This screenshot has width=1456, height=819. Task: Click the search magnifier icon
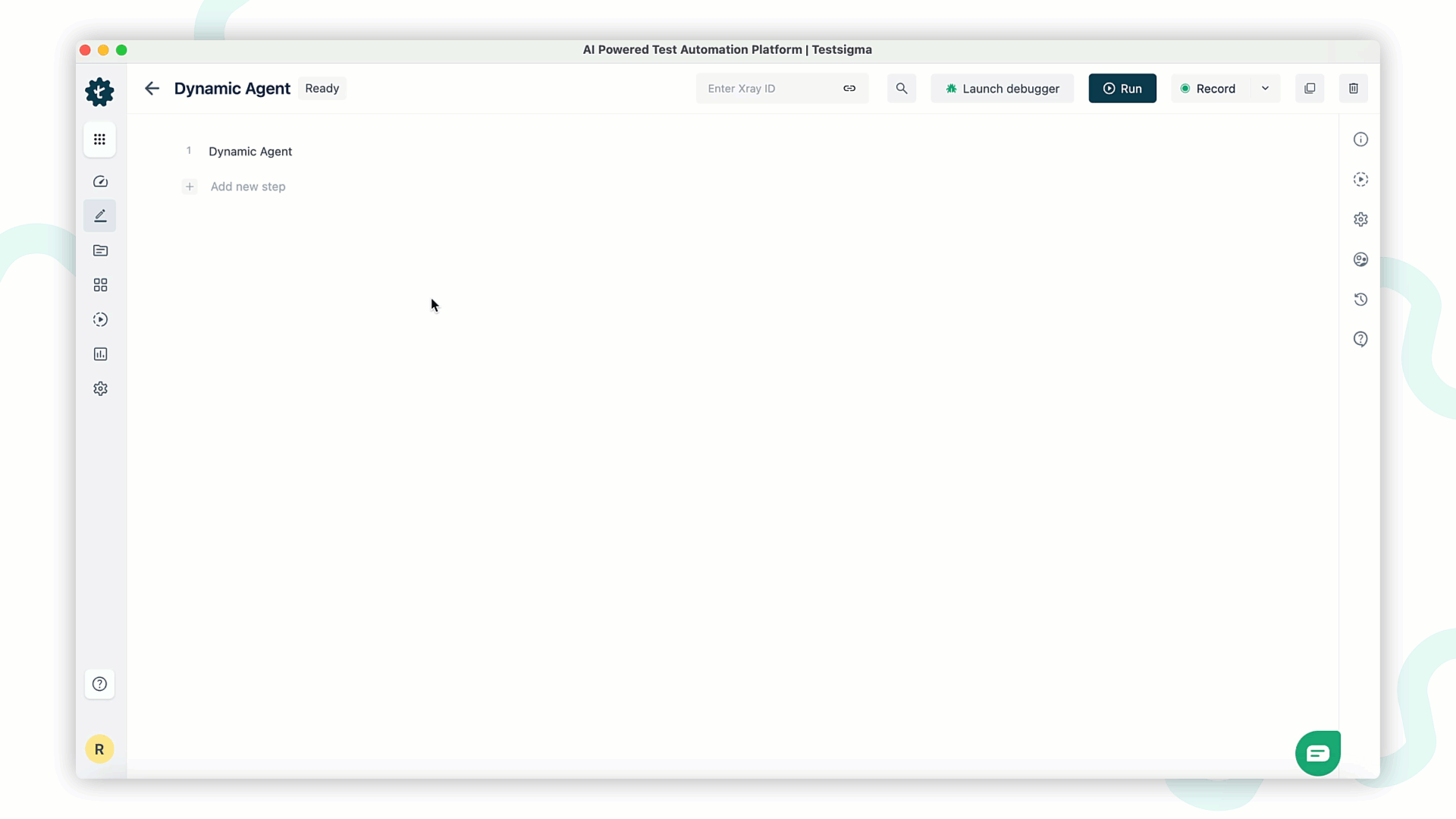tap(902, 89)
